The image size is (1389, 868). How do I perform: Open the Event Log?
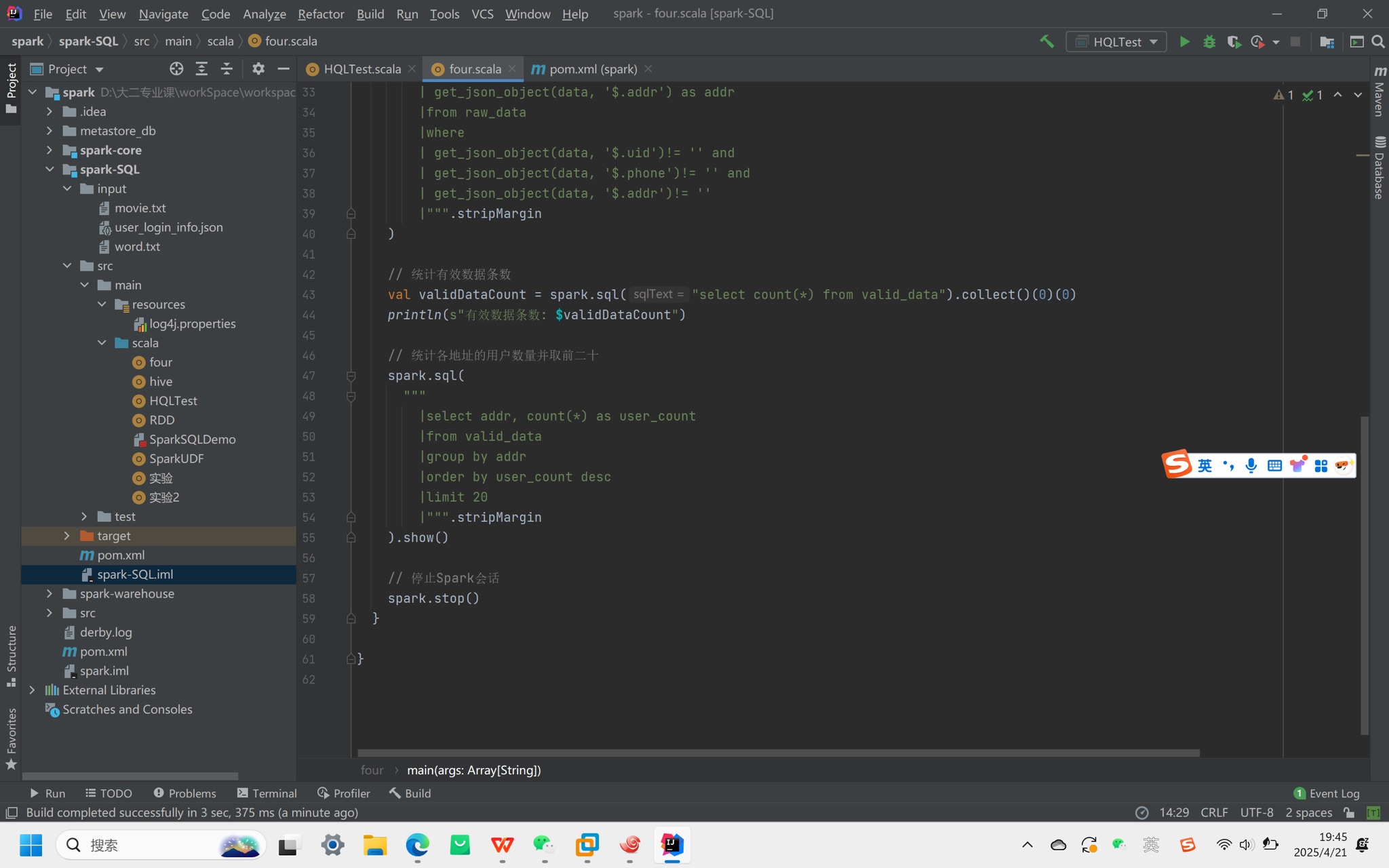coord(1327,793)
